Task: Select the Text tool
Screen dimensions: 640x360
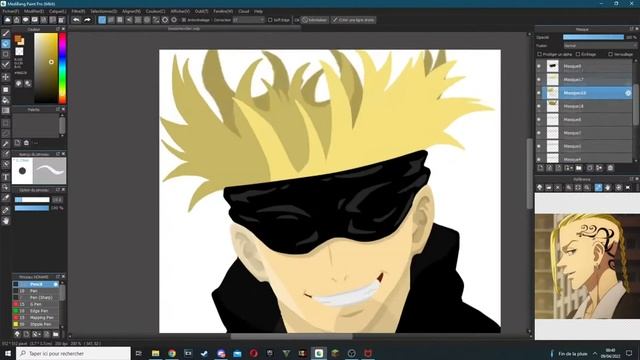Action: click(x=6, y=177)
